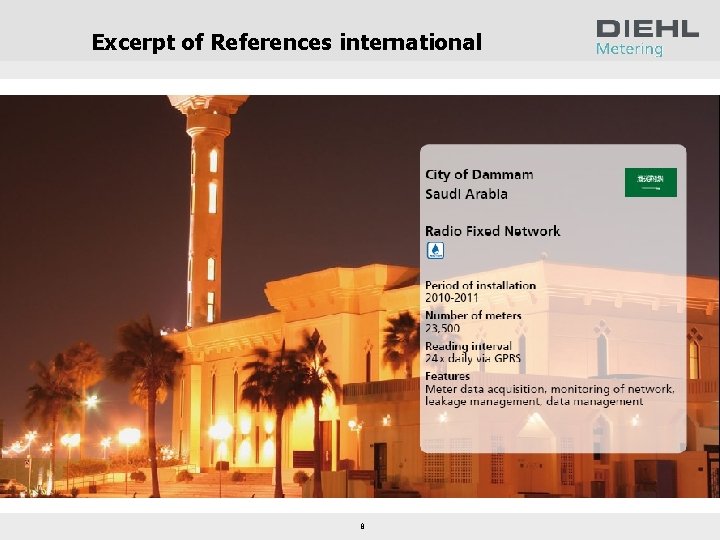The image size is (720, 540).
Task: Select the '23,500' meter count
Action: (442, 328)
